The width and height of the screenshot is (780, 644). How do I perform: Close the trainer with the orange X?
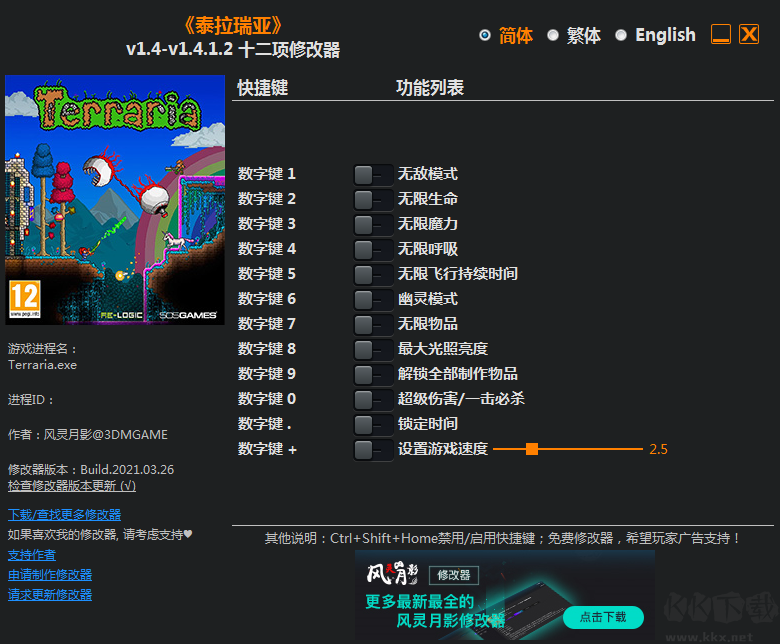[x=749, y=35]
